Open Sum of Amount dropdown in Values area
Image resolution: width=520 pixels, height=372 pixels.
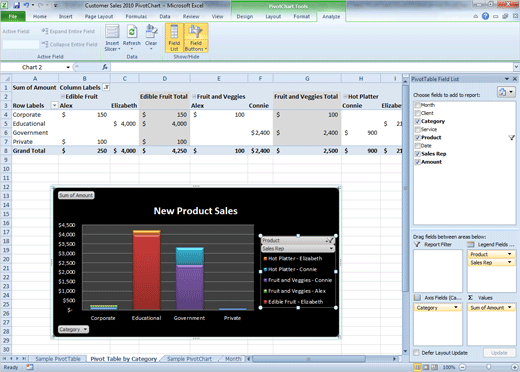tap(509, 308)
